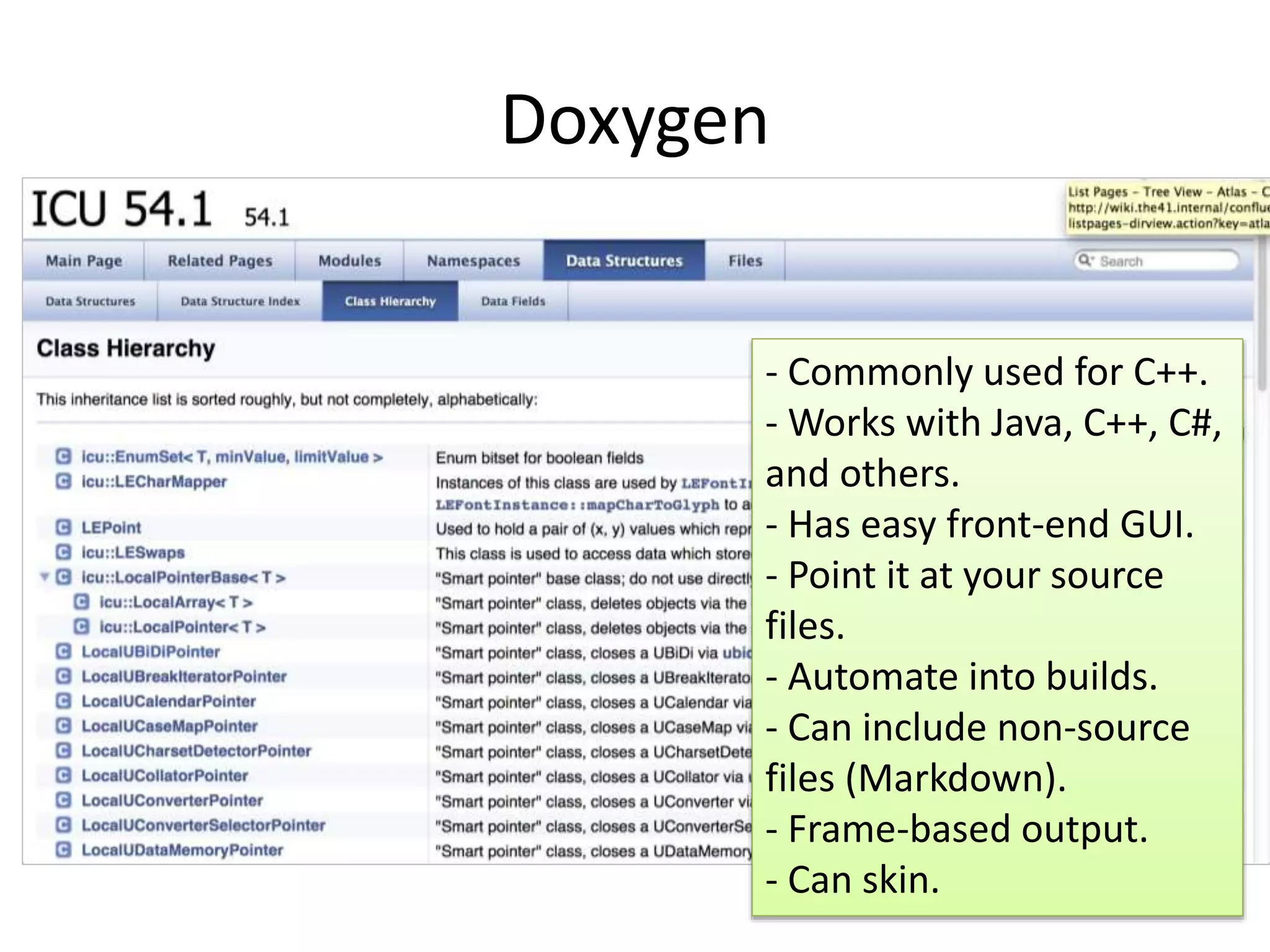Open the icu::LECharMapper class link
Screen dimensions: 1270x952
point(154,482)
